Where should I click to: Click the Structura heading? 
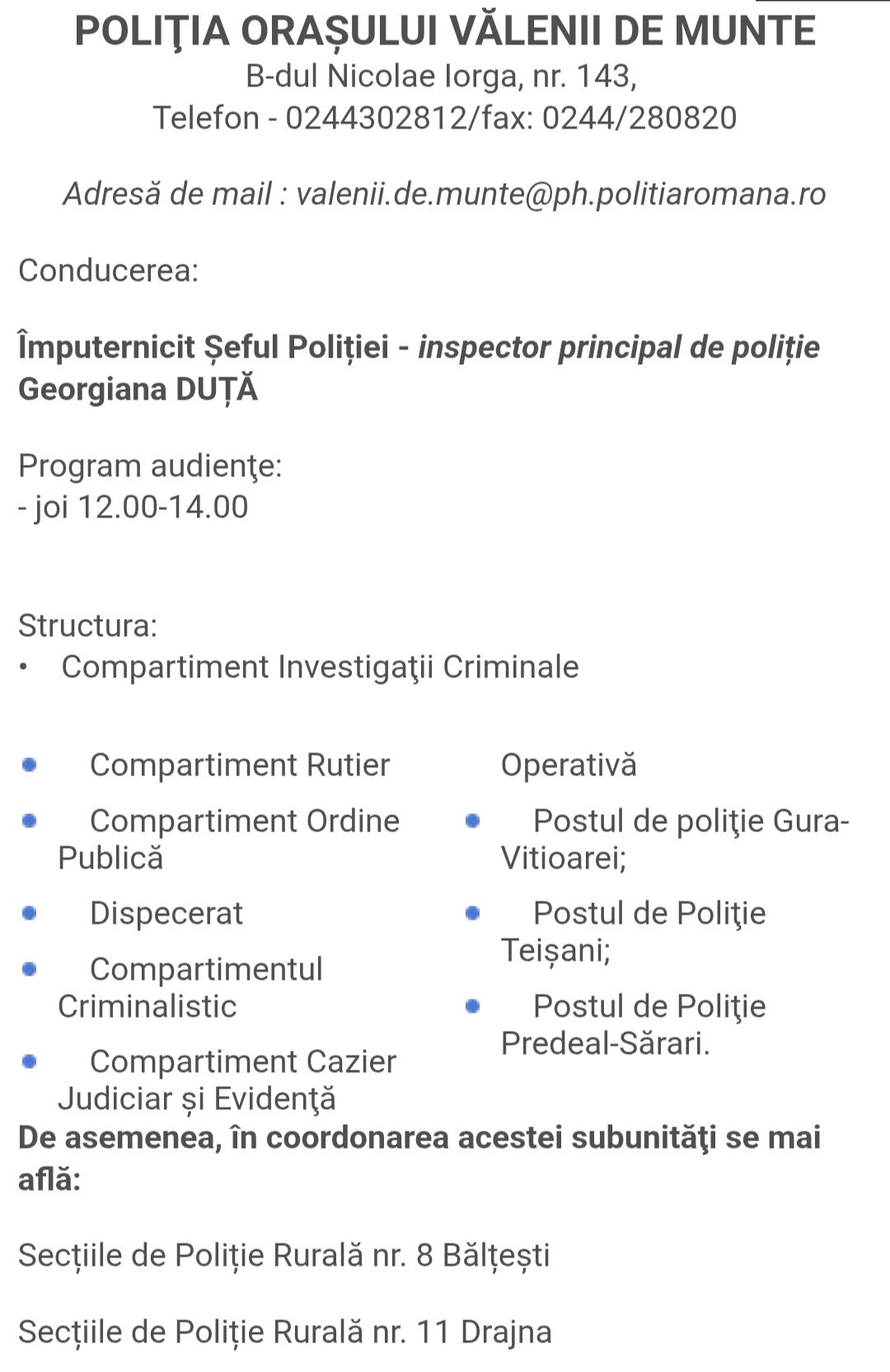87,625
